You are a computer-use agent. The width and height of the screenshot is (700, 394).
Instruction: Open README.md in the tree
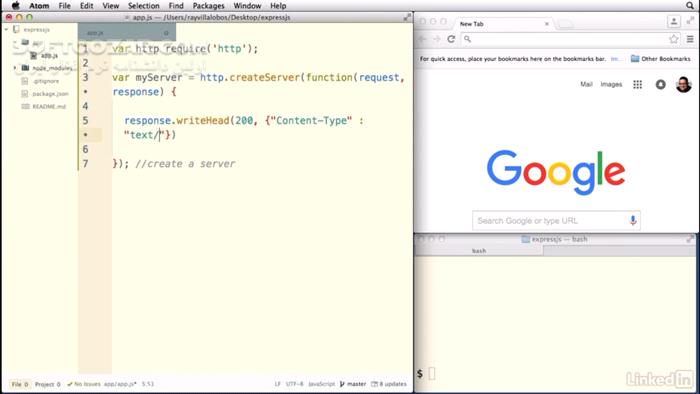click(49, 107)
